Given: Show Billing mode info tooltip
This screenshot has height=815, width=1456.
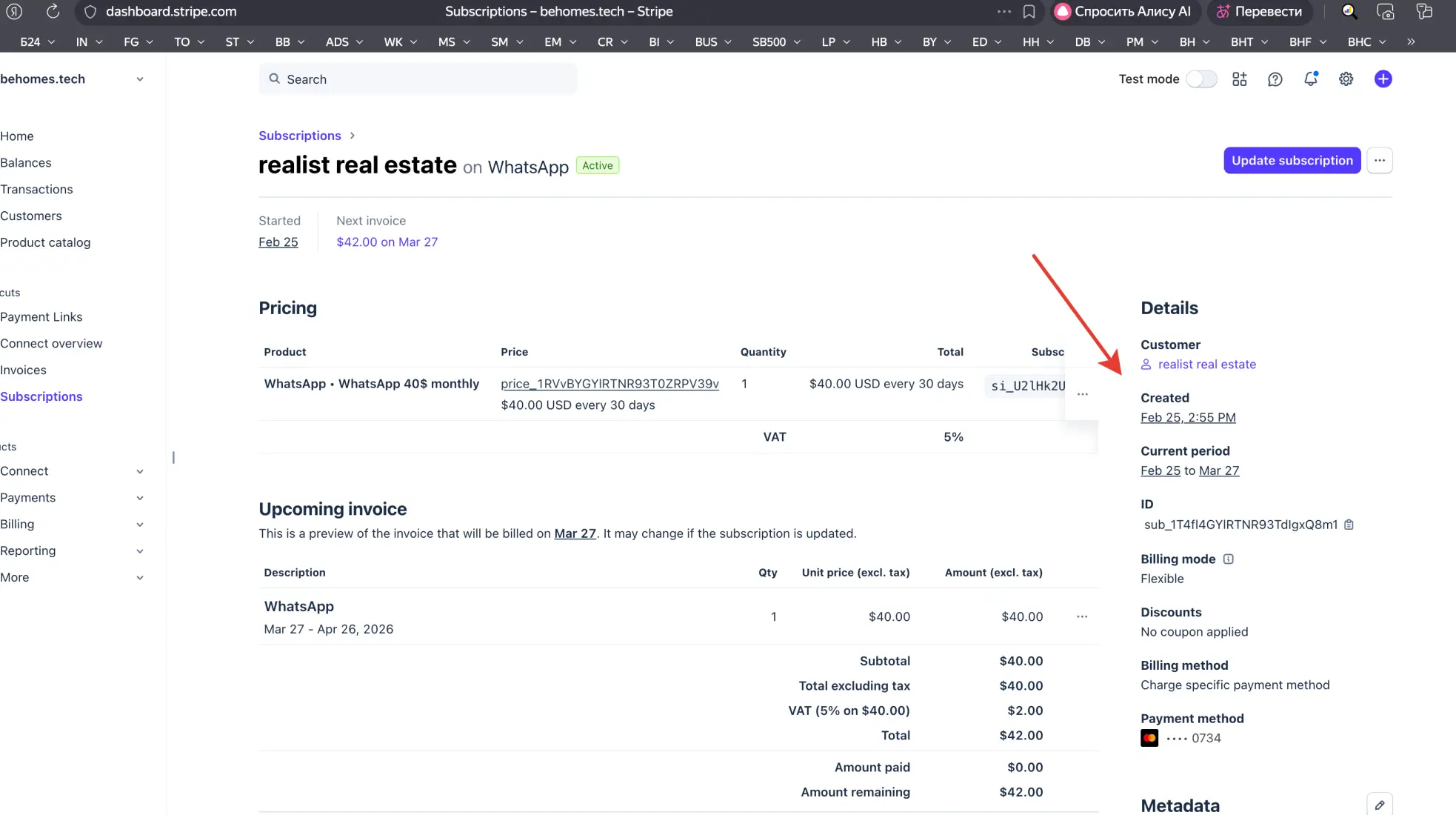Looking at the screenshot, I should [x=1228, y=559].
